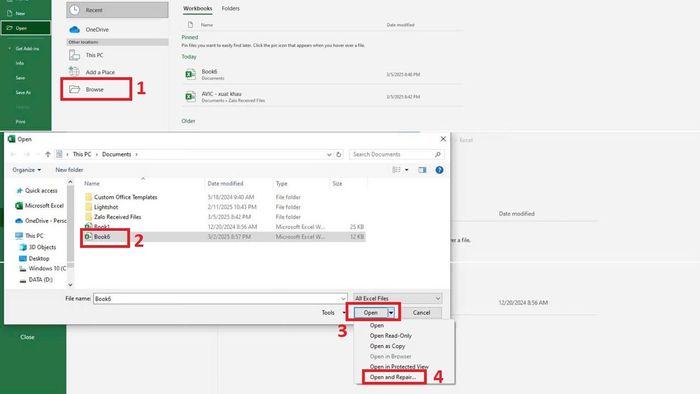Click This PC in address breadcrumb

click(82, 154)
